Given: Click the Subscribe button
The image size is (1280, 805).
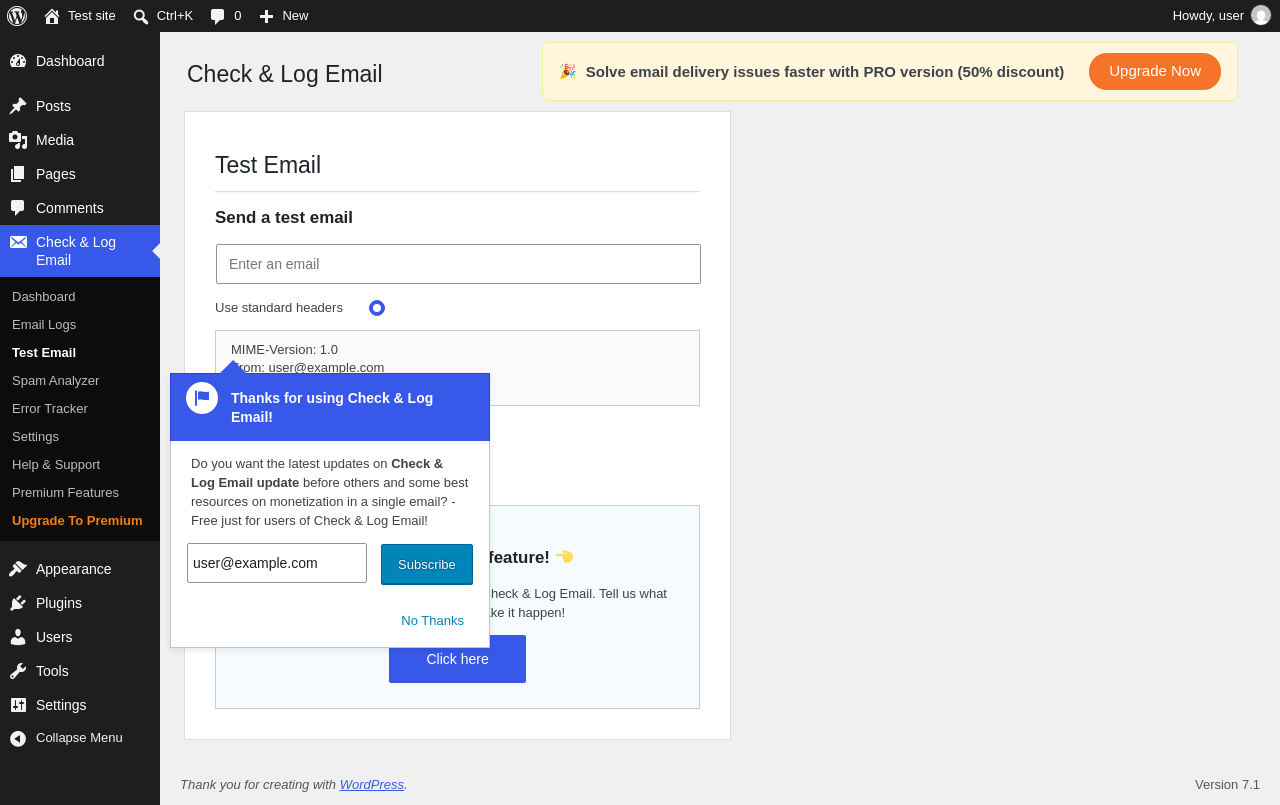Looking at the screenshot, I should point(427,565).
